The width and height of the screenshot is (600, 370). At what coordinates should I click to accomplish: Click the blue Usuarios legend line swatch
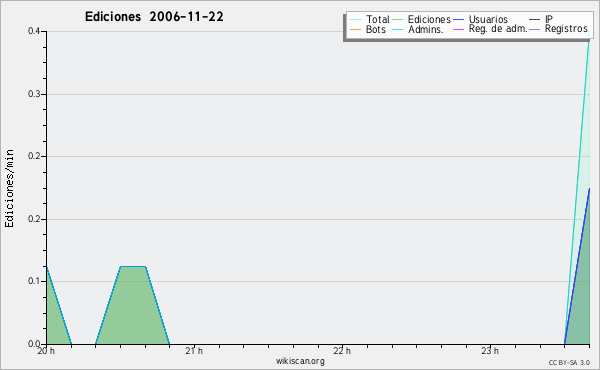tap(458, 19)
